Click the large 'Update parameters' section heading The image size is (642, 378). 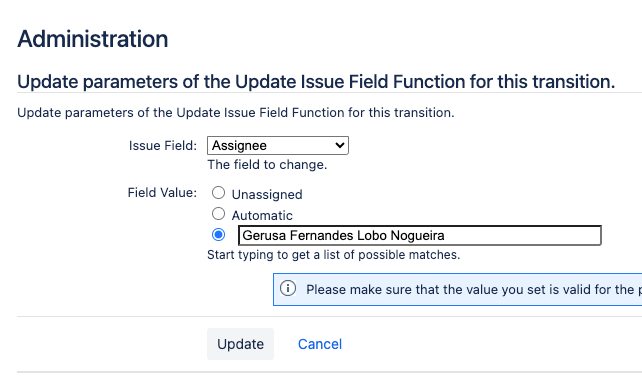click(x=316, y=81)
